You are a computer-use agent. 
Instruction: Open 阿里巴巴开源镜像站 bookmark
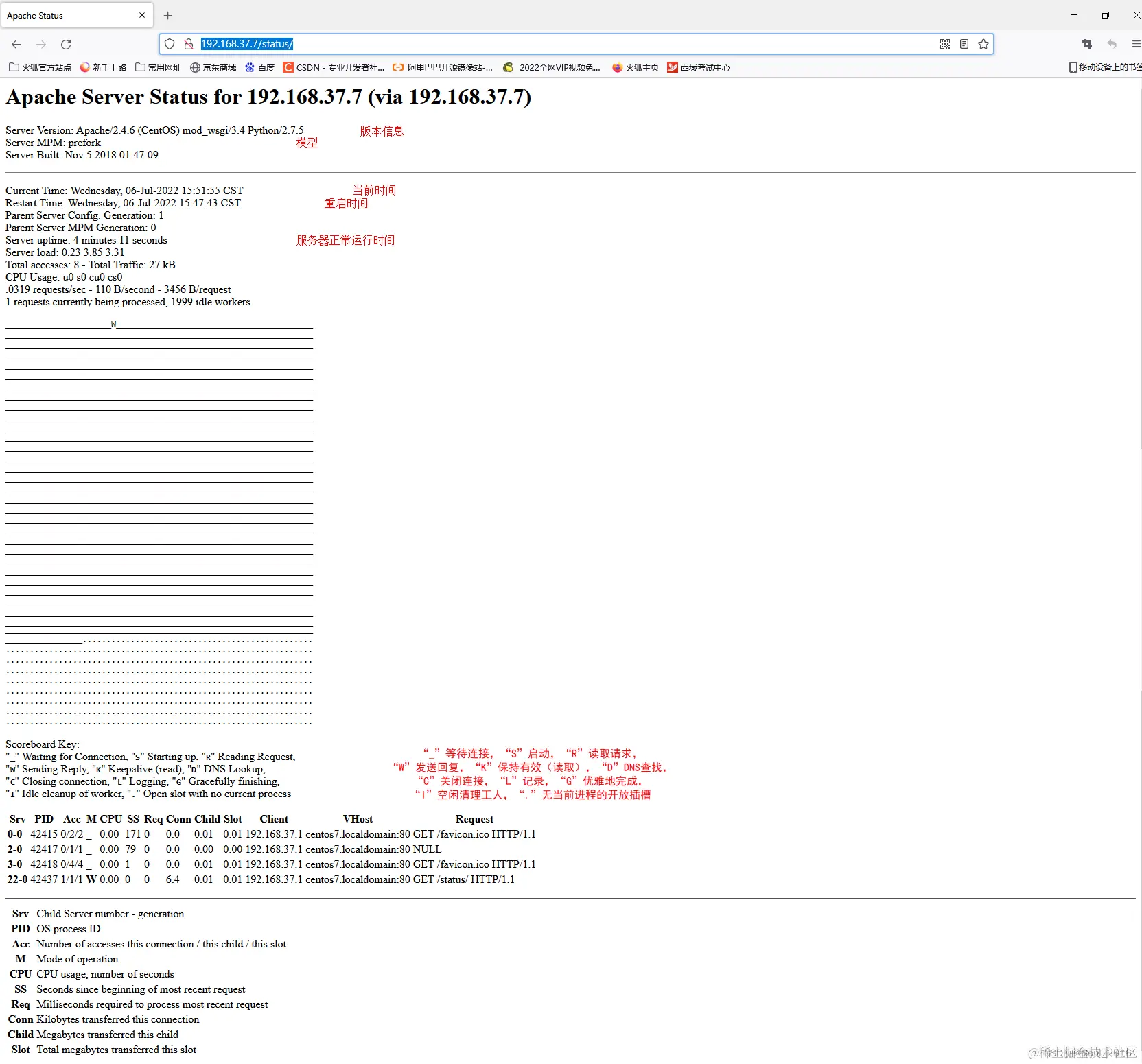(x=443, y=67)
